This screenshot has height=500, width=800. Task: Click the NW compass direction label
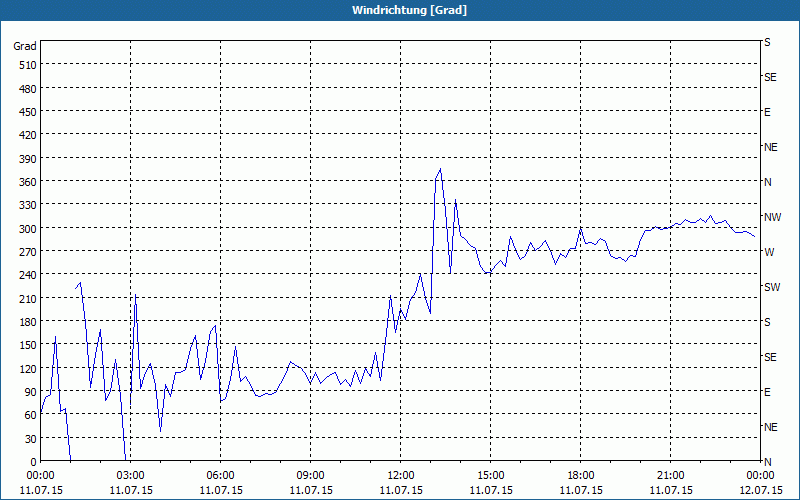772,217
